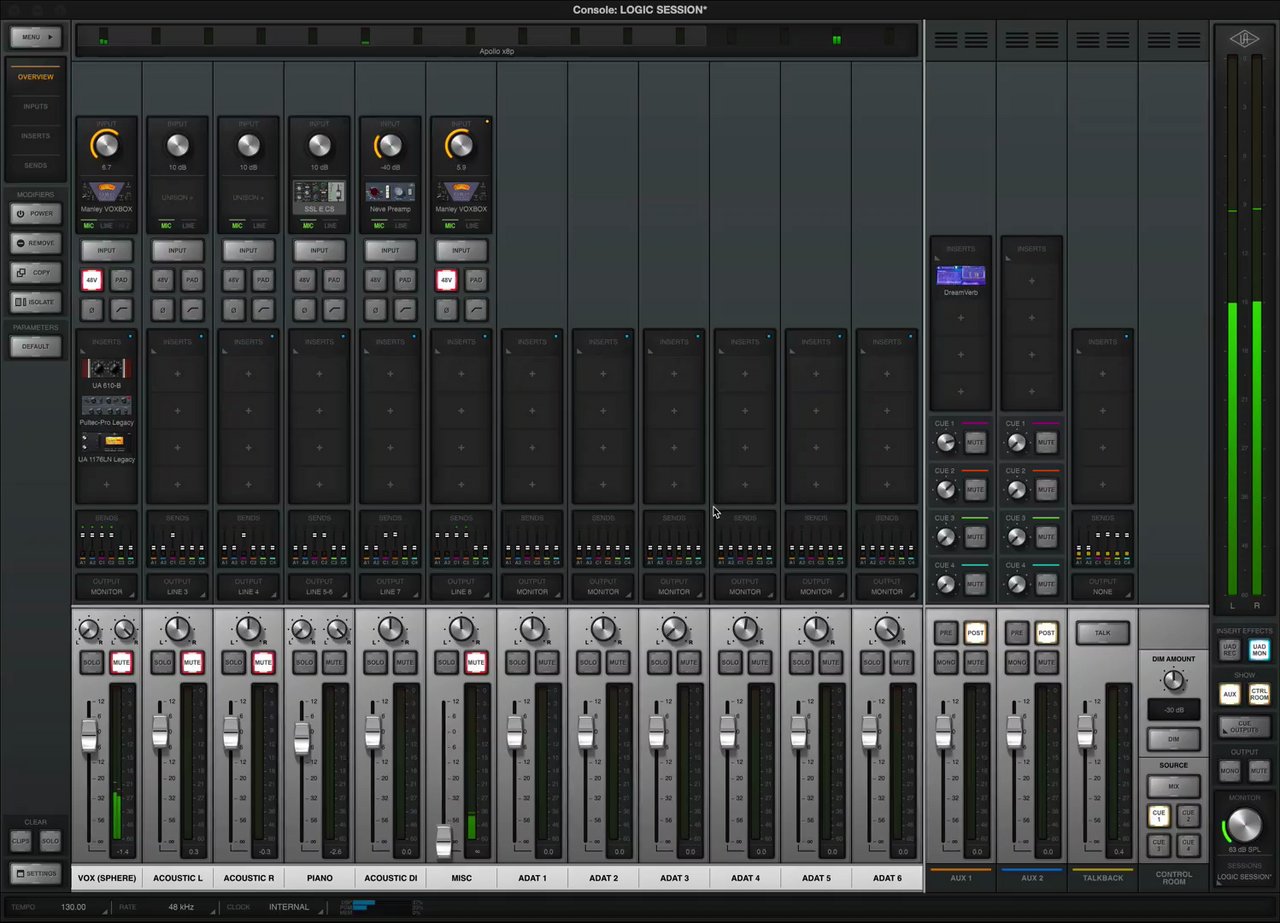
Task: Toggle polarity invert on the VOX (SPHERE) channel
Action: pyautogui.click(x=92, y=310)
